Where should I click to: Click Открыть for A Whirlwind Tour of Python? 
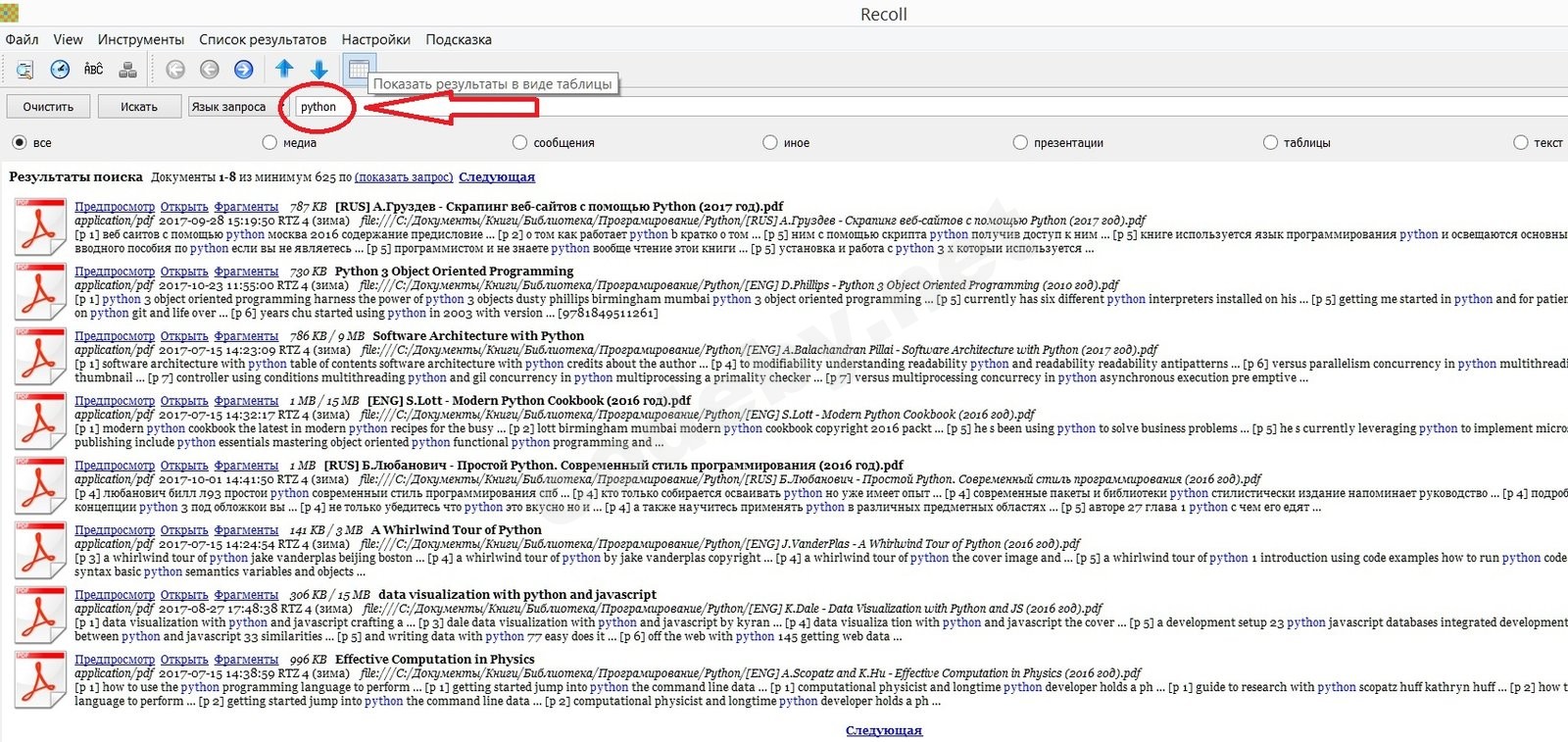point(184,530)
